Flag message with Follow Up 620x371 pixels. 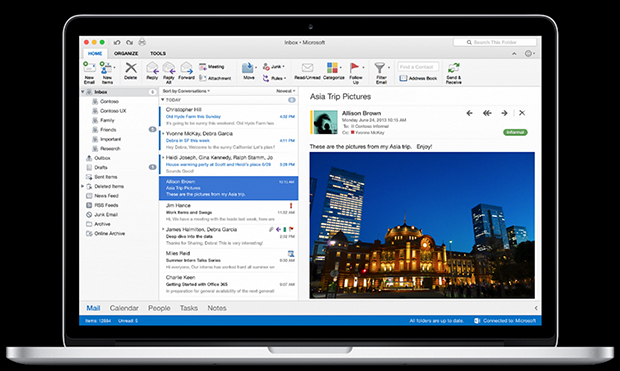(356, 73)
